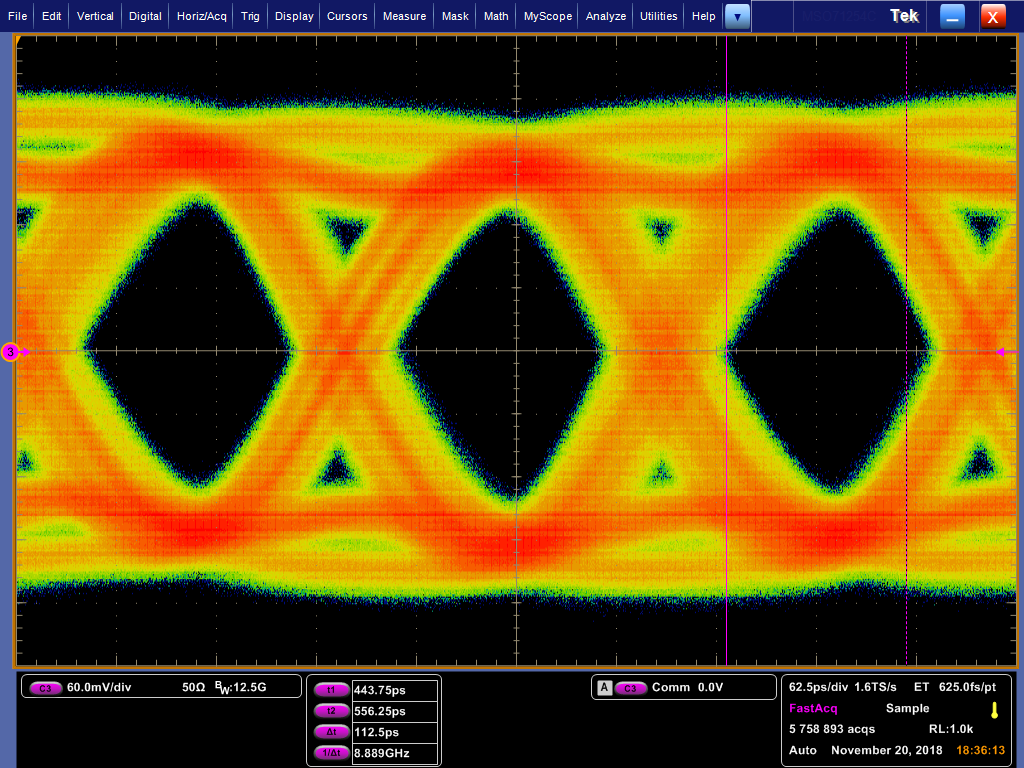Click the 1.6TS/s sample rate readout
1024x768 pixels.
(876, 687)
